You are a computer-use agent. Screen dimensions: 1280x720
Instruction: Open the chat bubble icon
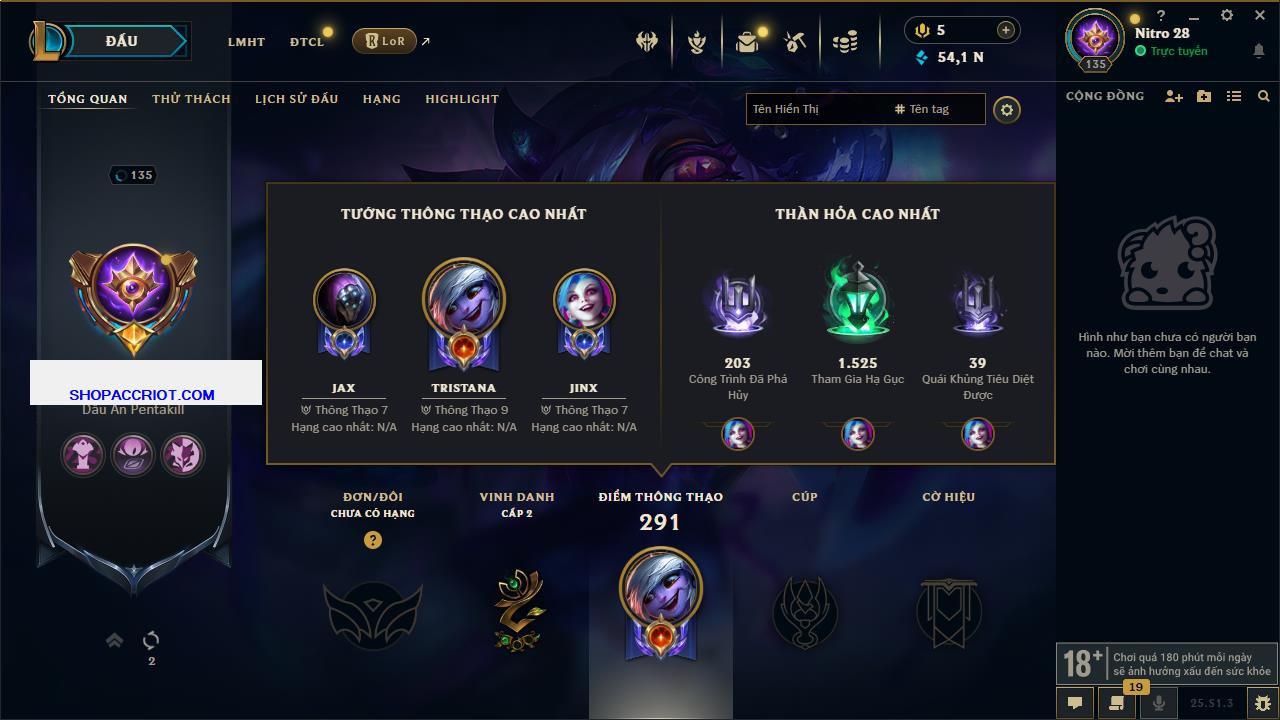coord(1074,703)
